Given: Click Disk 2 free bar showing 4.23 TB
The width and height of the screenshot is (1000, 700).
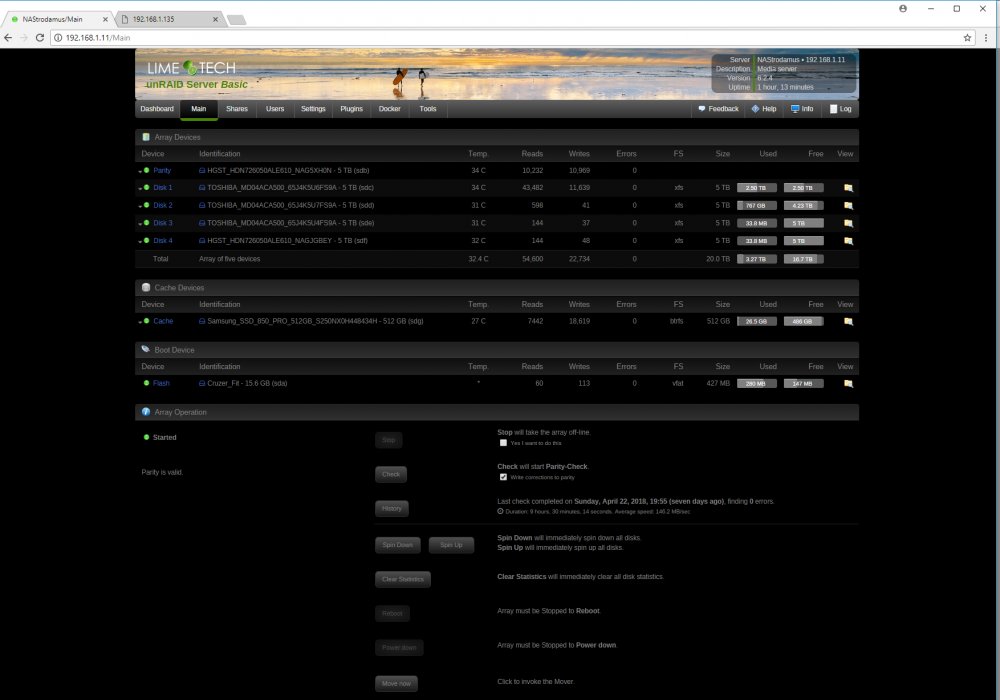Looking at the screenshot, I should 804,206.
